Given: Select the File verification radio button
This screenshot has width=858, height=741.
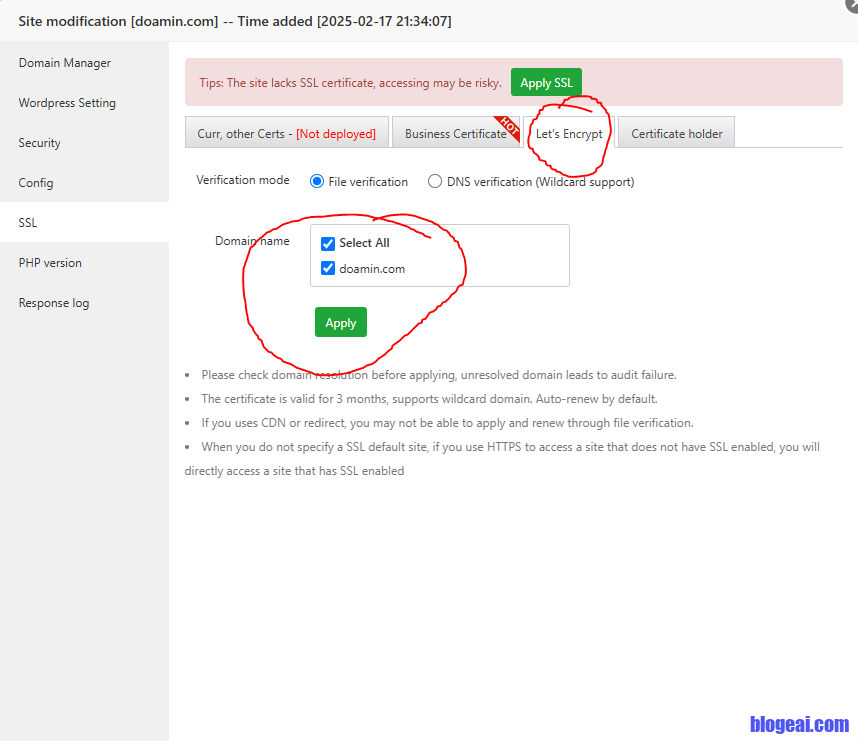Looking at the screenshot, I should coord(317,182).
